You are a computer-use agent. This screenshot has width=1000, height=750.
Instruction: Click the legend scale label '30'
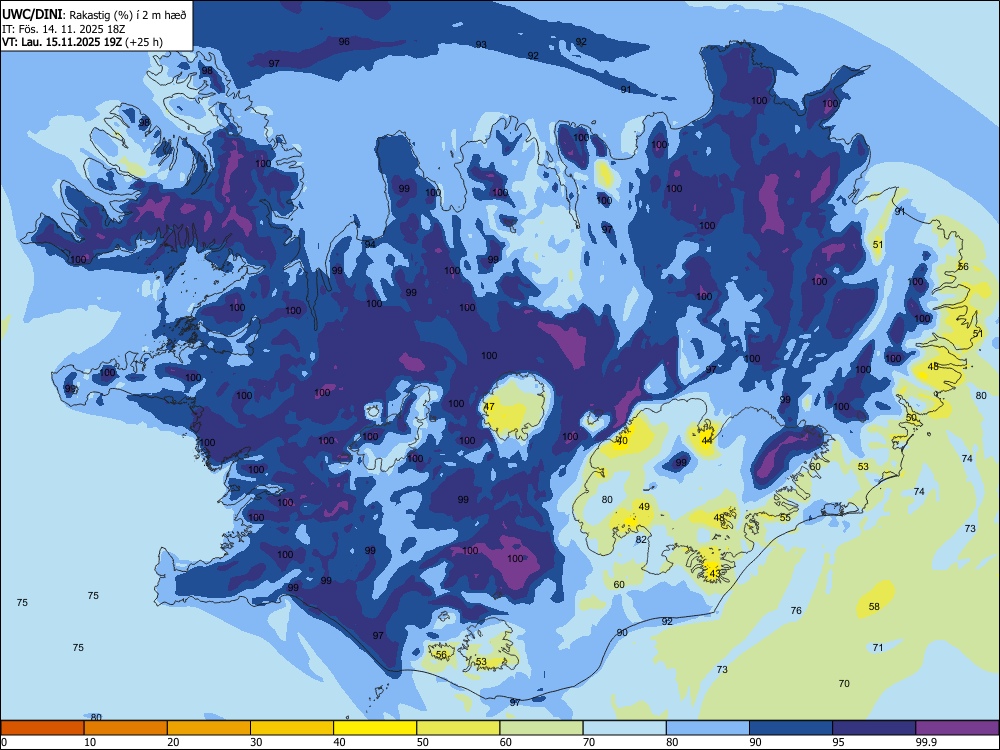[256, 742]
